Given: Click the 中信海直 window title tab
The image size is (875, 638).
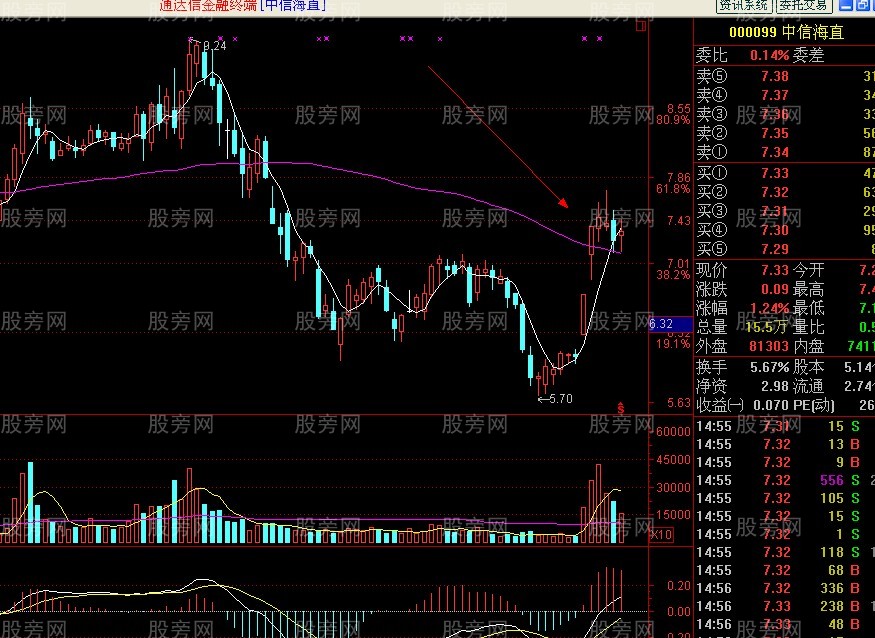Looking at the screenshot, I should pyautogui.click(x=293, y=6).
